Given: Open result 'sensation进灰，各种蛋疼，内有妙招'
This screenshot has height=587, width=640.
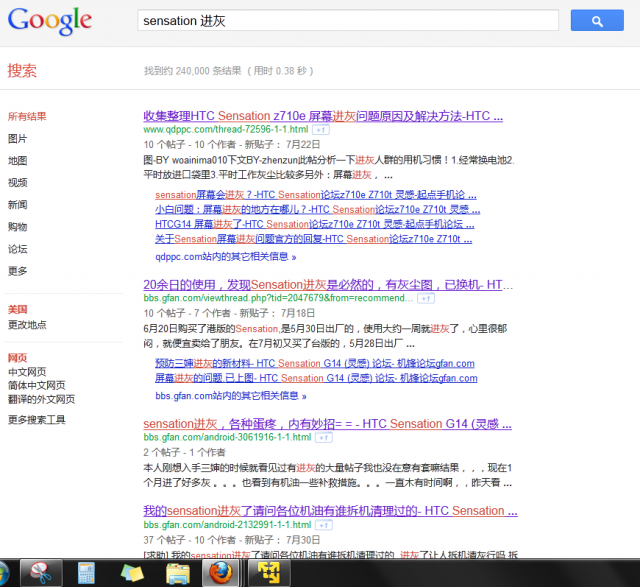Looking at the screenshot, I should coord(327,424).
